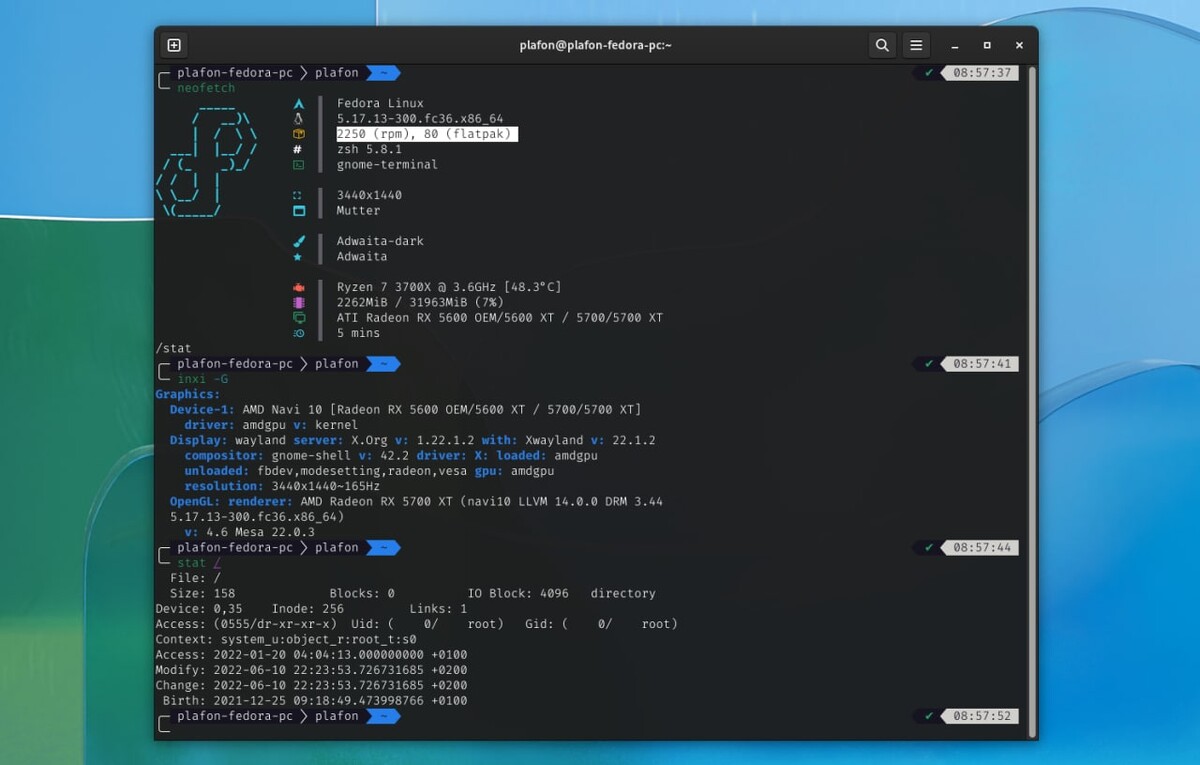Click the hash shell icon beside zsh 5.8.1

pos(298,149)
